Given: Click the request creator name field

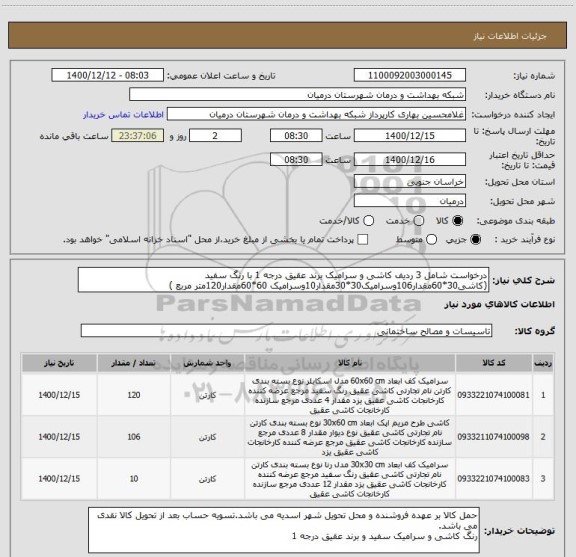Looking at the screenshot, I should [x=316, y=114].
